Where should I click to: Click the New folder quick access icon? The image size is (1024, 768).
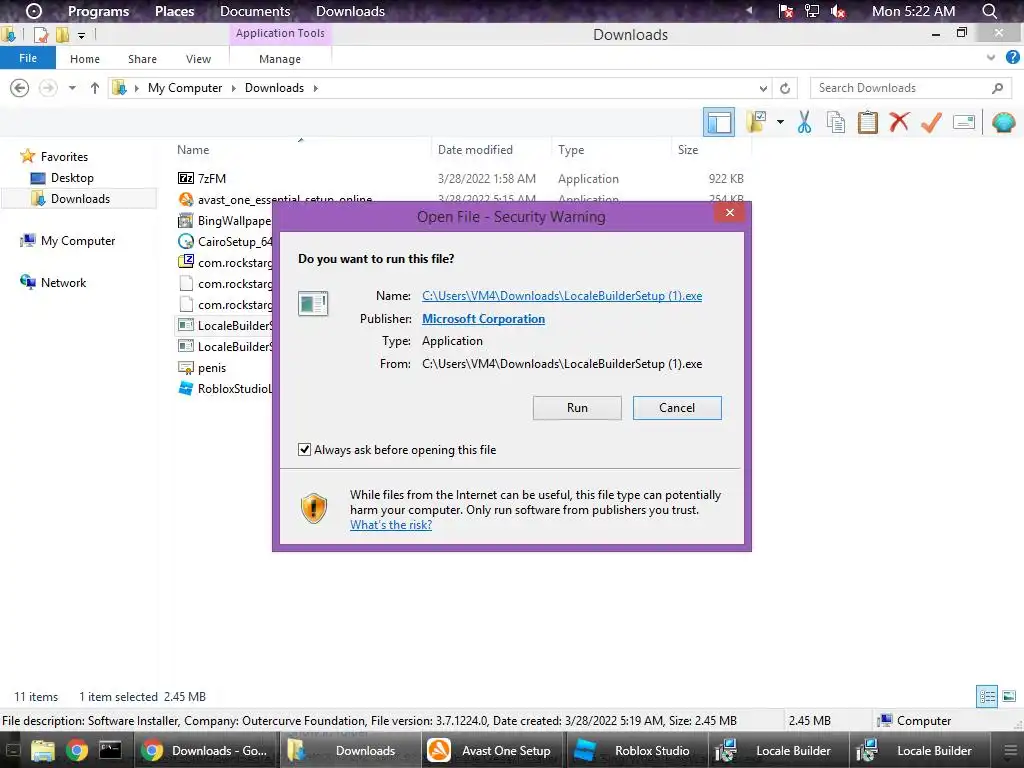click(x=63, y=35)
